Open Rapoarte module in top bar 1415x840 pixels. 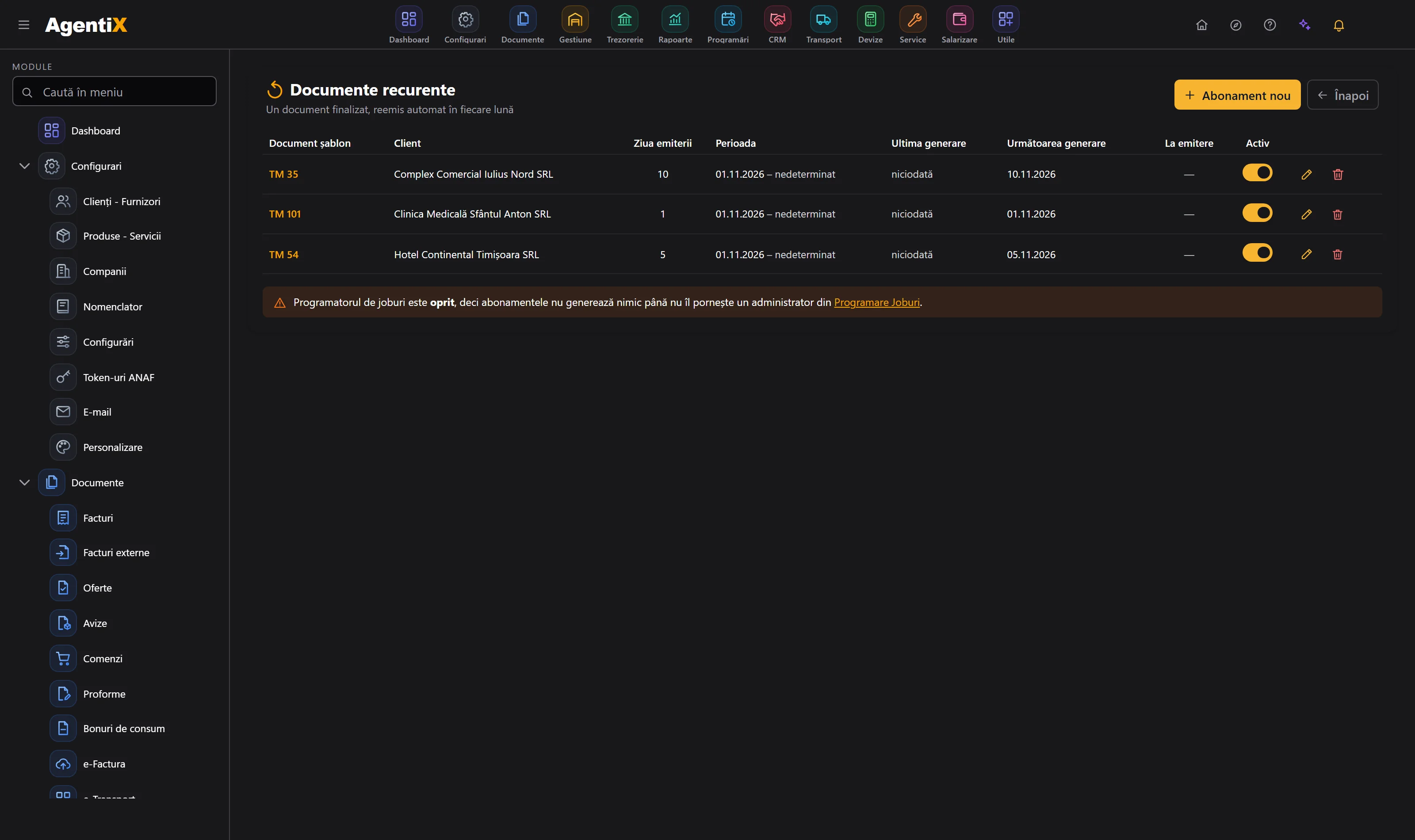pyautogui.click(x=675, y=25)
